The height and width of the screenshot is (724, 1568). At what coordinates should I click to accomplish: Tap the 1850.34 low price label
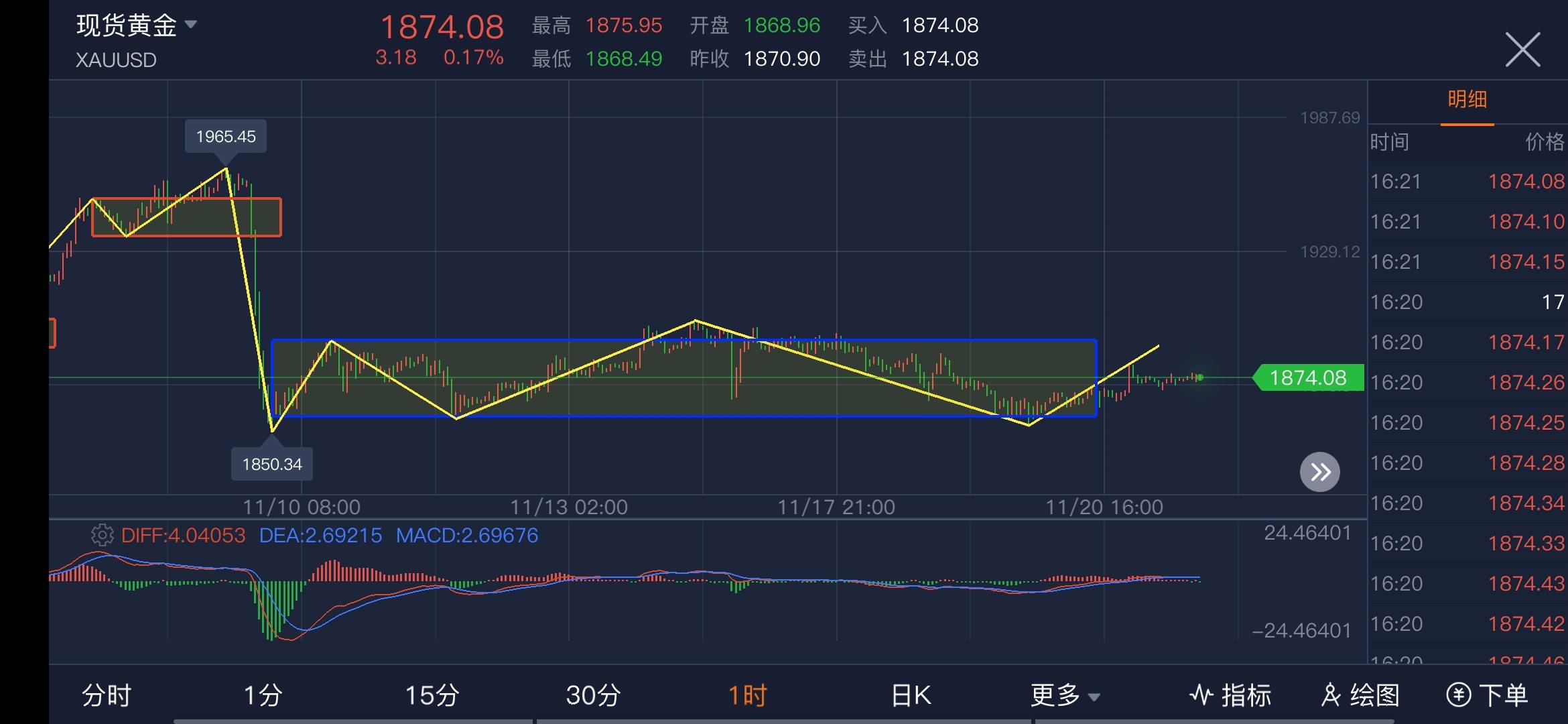[x=272, y=464]
